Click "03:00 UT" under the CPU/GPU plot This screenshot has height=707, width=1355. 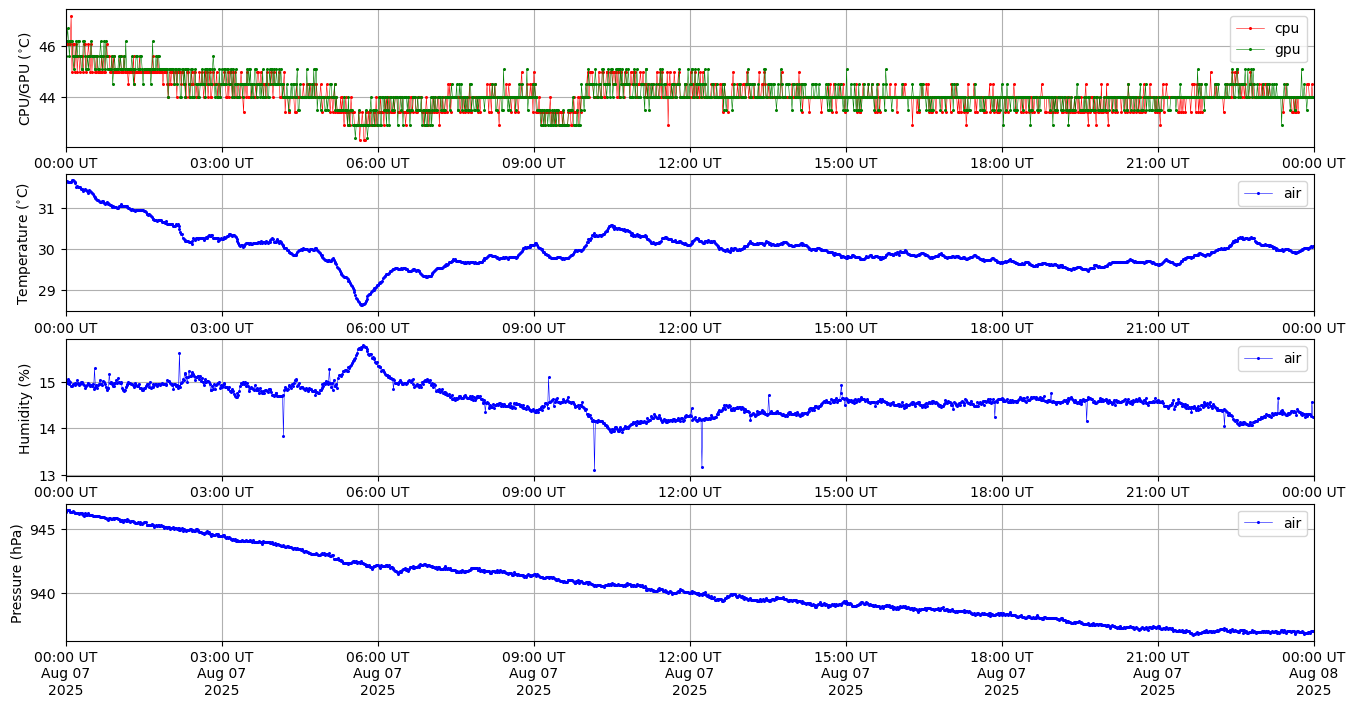click(222, 163)
